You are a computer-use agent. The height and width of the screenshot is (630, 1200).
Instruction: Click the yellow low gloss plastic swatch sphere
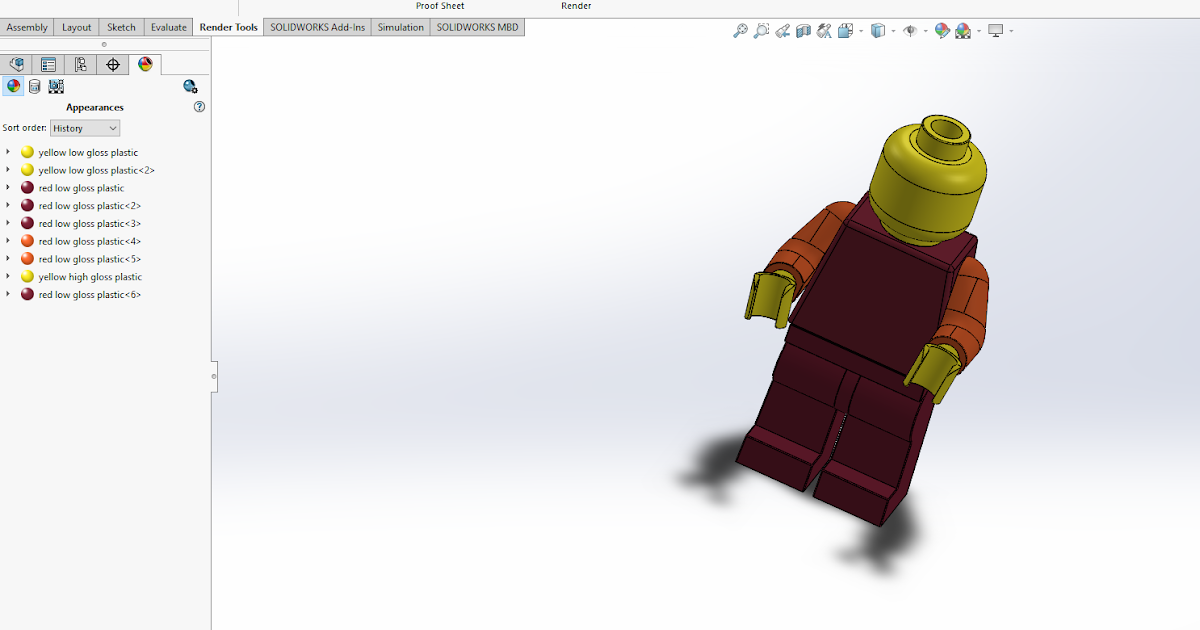click(26, 151)
